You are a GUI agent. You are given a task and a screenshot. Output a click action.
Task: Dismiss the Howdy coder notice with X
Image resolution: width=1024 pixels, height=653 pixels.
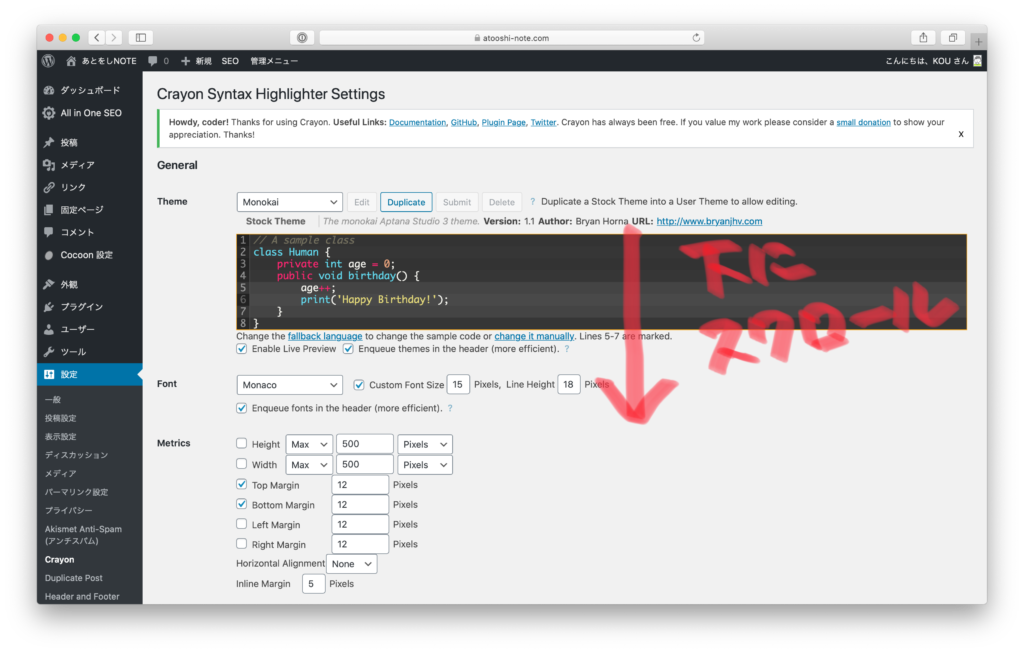(x=961, y=134)
